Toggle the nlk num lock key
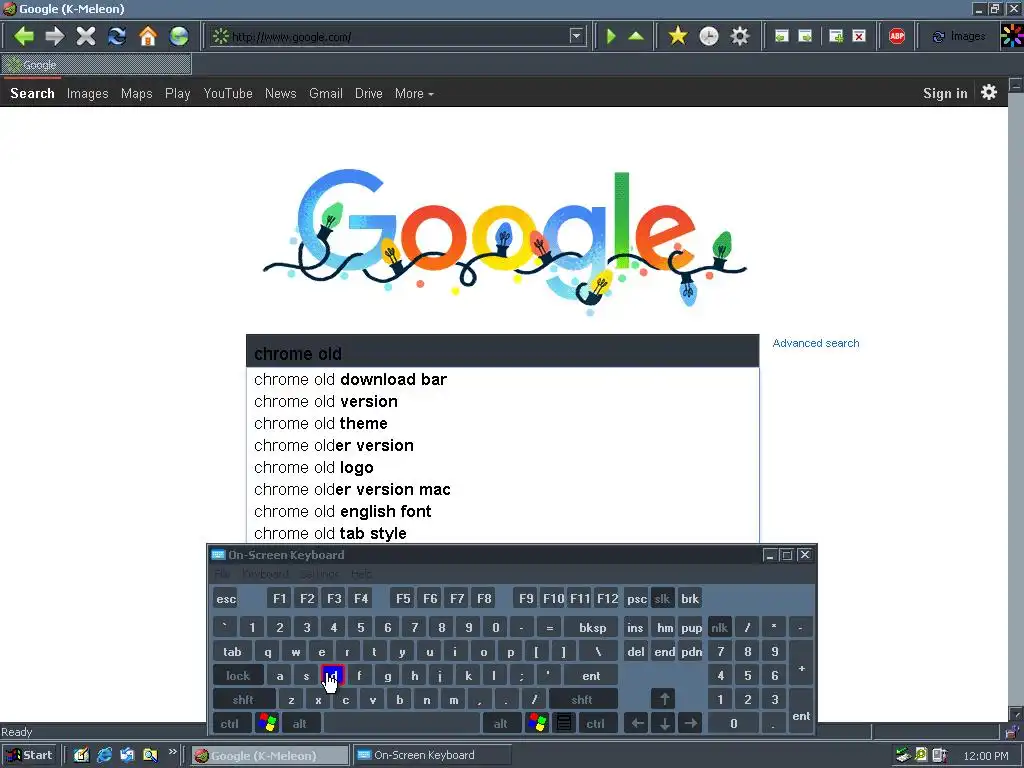Screen dimensions: 1024x768 [x=720, y=628]
